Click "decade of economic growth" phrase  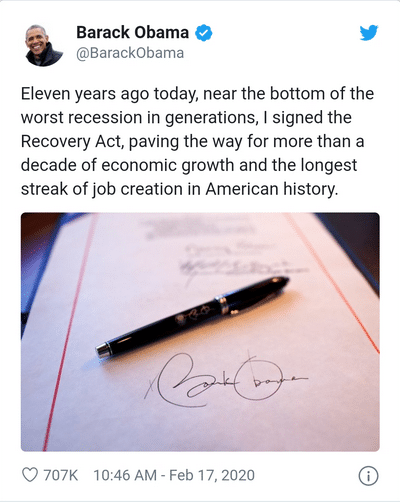coord(127,165)
